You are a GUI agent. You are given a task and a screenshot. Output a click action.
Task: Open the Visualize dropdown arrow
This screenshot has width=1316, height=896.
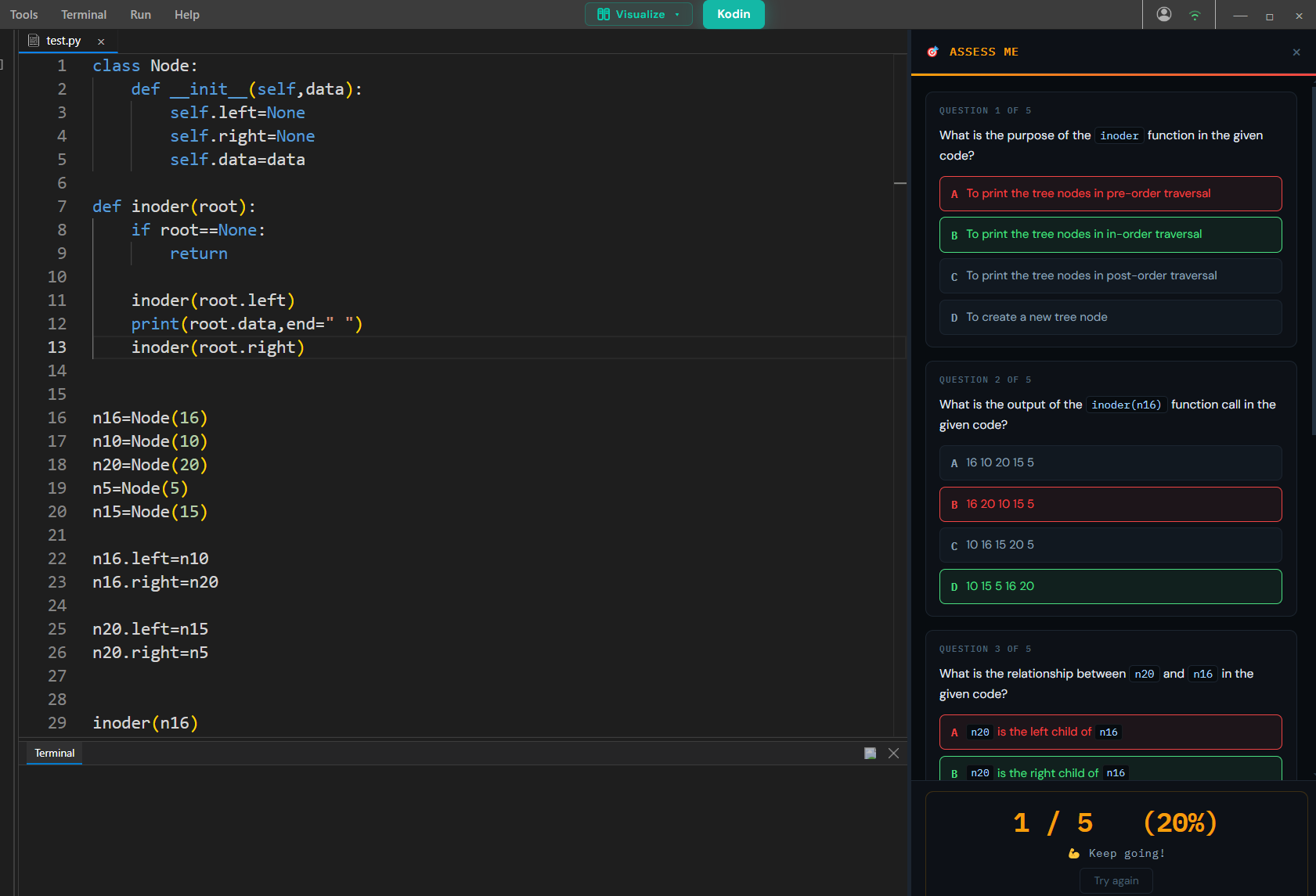click(x=677, y=14)
